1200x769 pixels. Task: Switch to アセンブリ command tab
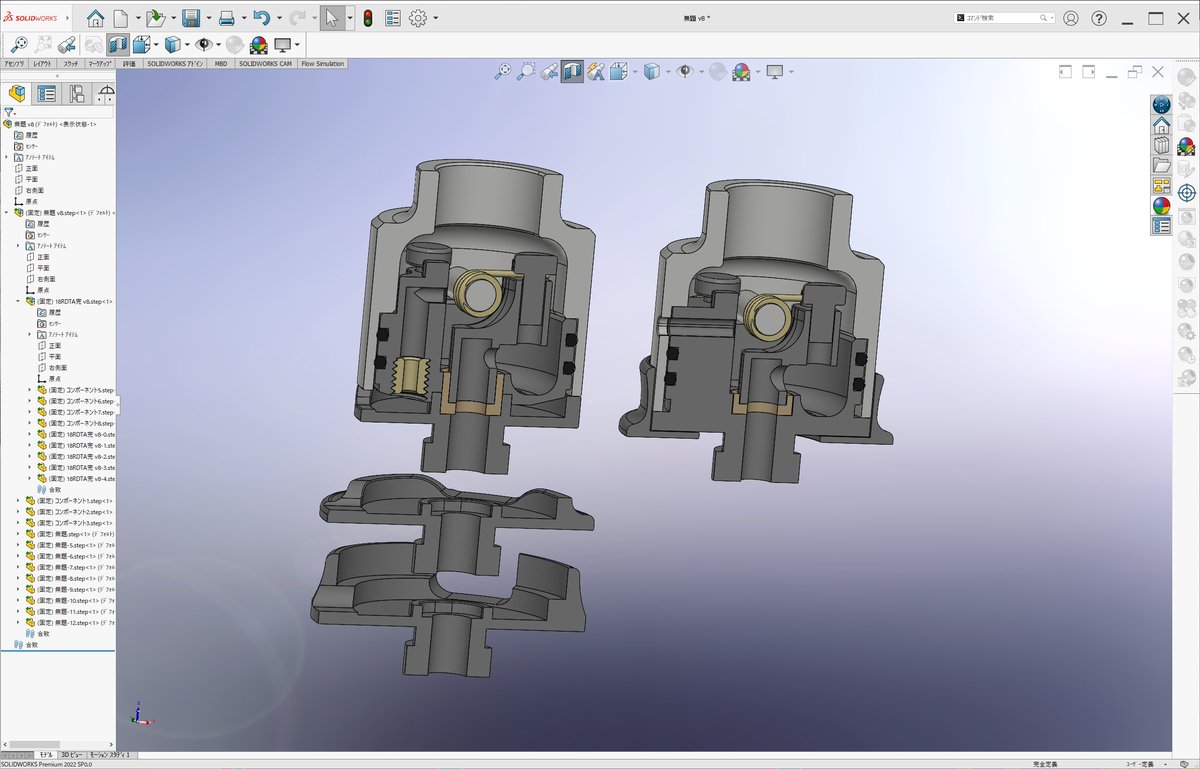pos(14,63)
